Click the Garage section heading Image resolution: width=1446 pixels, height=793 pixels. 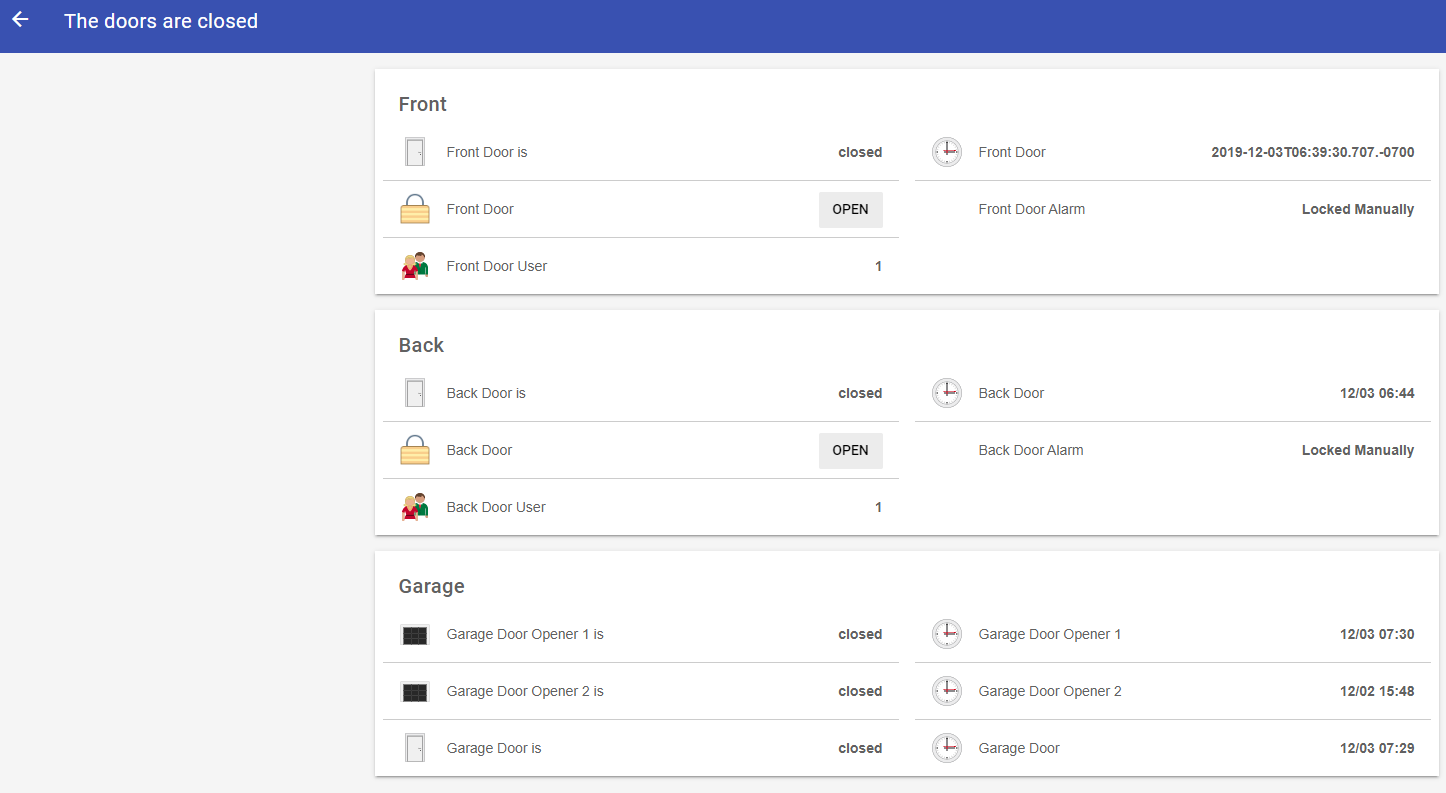(x=431, y=586)
